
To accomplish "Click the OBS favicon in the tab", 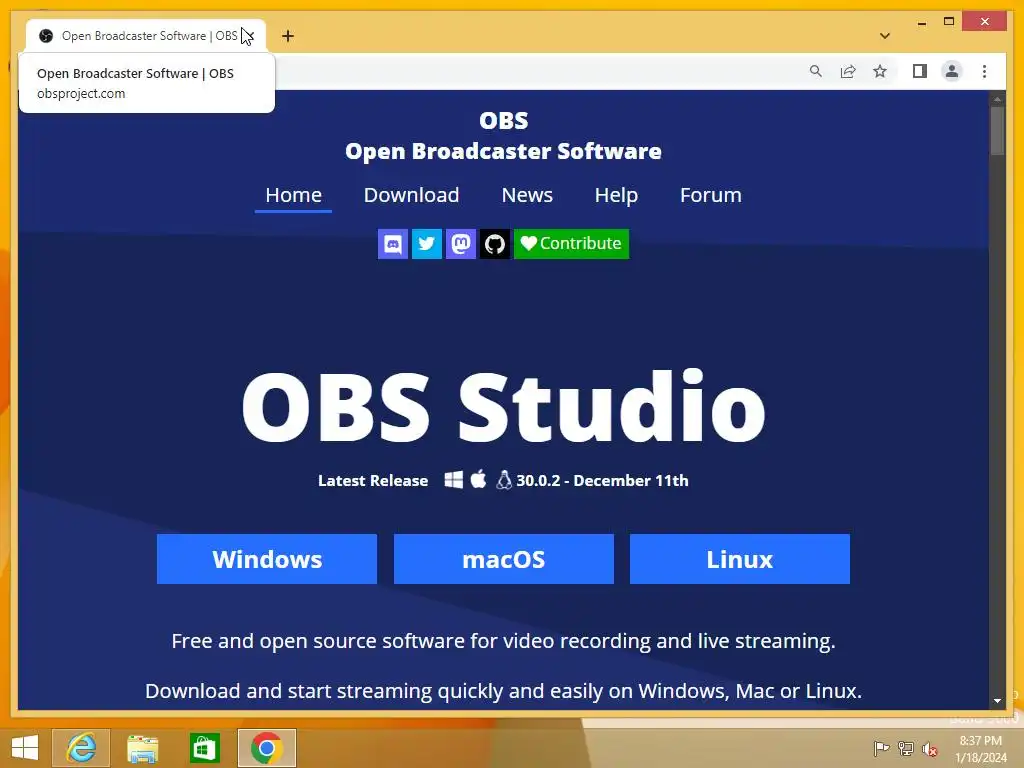I will (46, 36).
